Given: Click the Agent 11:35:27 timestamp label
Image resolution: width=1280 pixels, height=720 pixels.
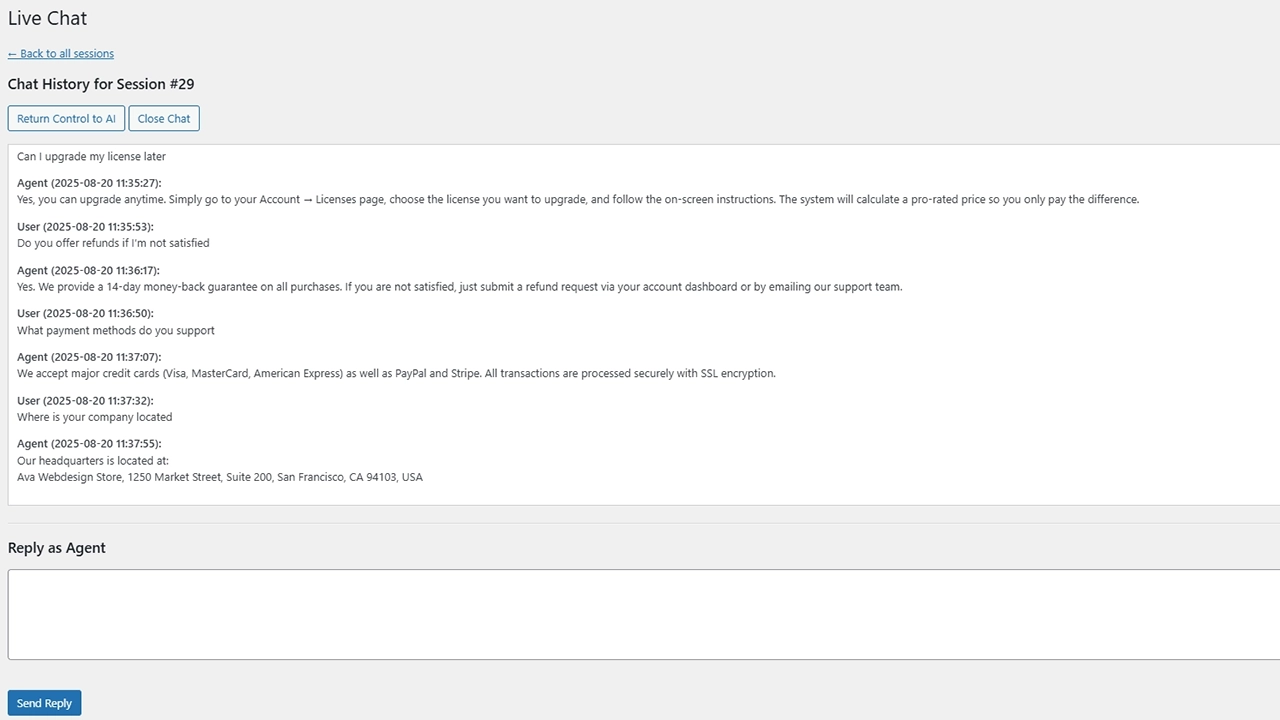Looking at the screenshot, I should pyautogui.click(x=89, y=183).
